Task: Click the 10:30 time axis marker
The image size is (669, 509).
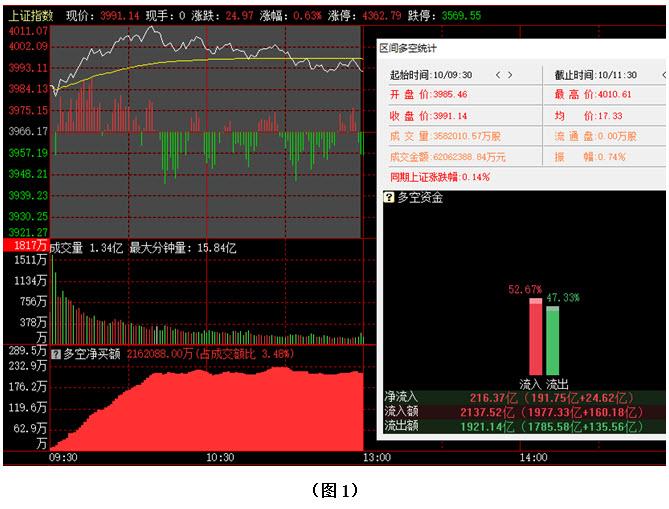Action: [x=220, y=457]
